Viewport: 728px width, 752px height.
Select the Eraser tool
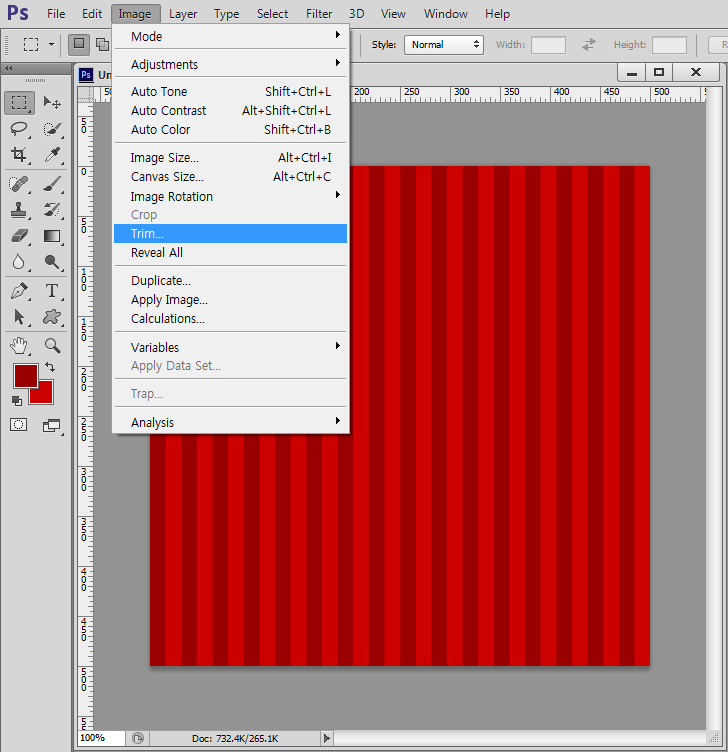[19, 236]
